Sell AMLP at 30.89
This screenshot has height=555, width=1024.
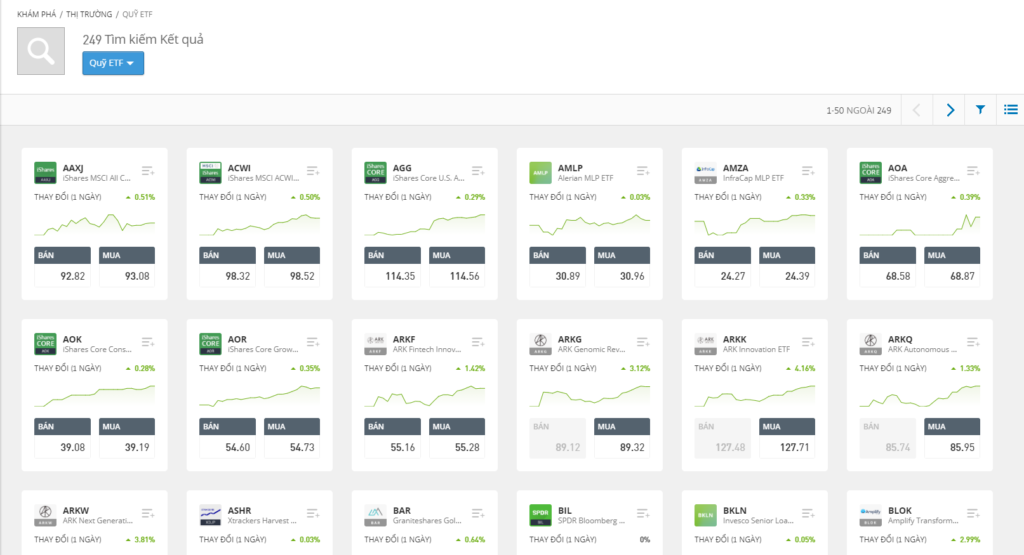[557, 267]
